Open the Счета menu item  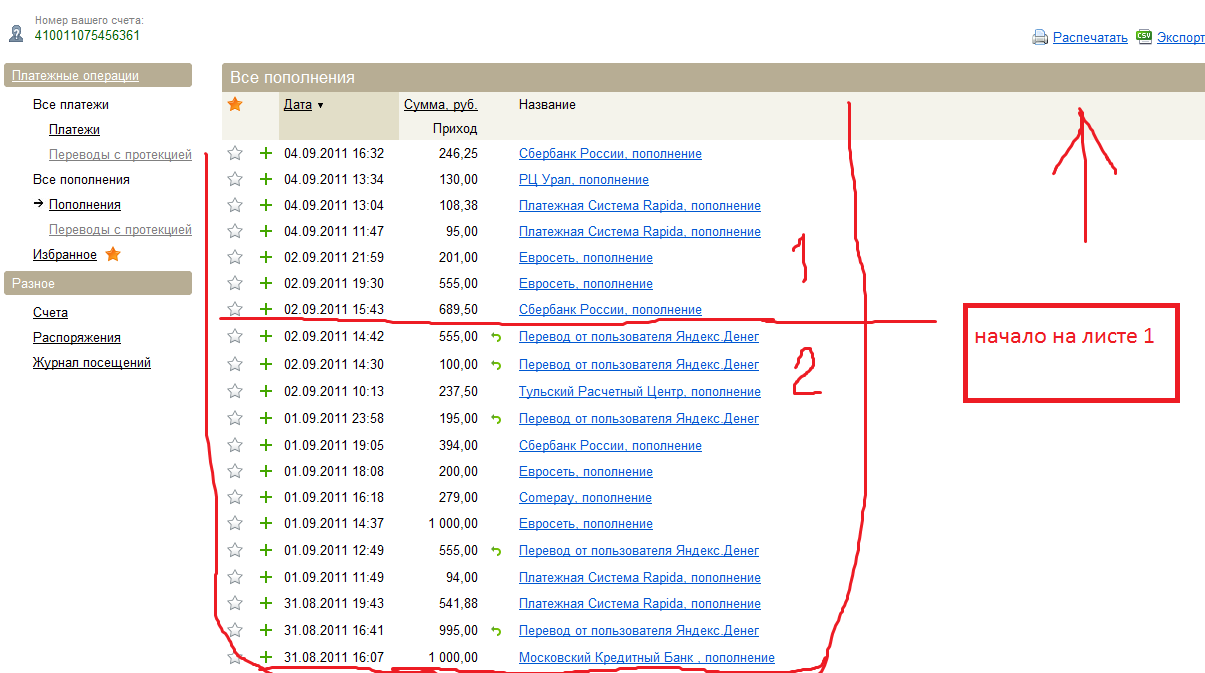pyautogui.click(x=50, y=313)
